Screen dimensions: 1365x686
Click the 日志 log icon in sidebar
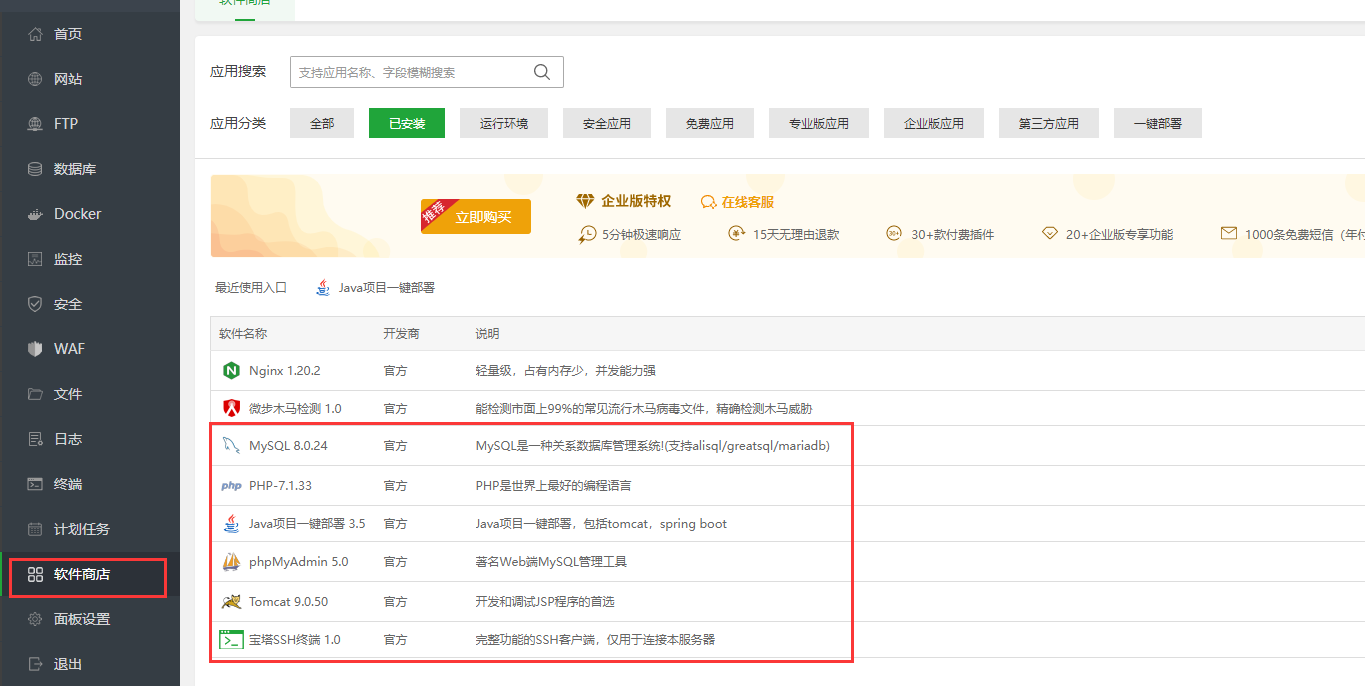tap(36, 439)
